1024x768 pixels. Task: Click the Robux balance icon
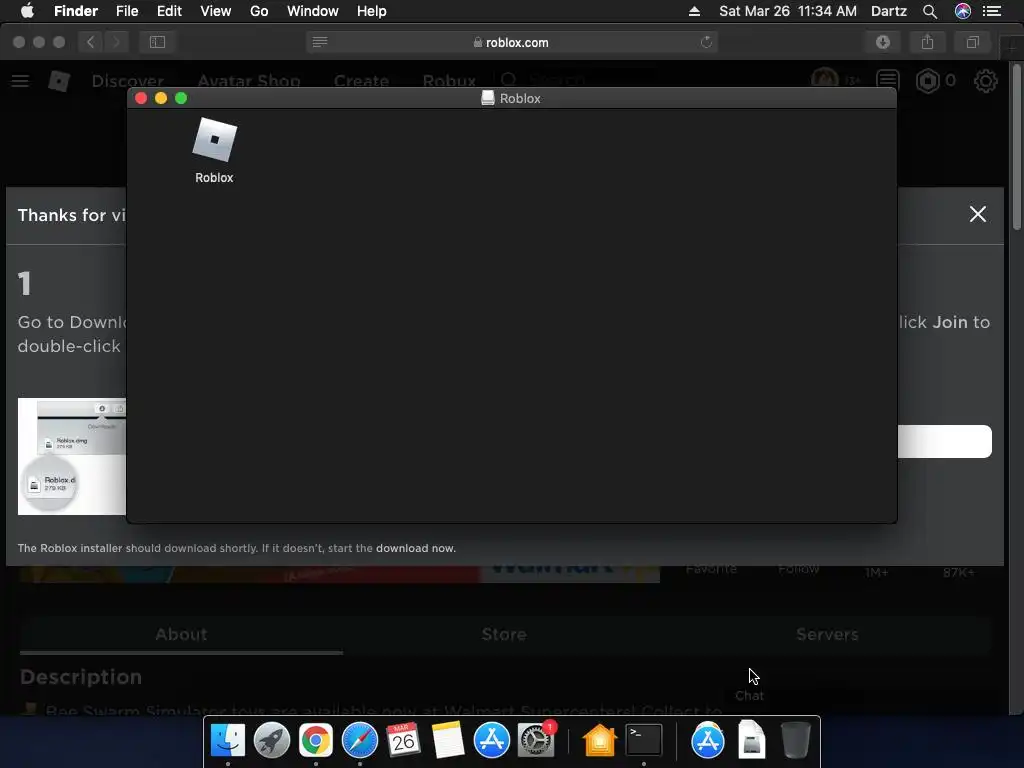pyautogui.click(x=928, y=81)
